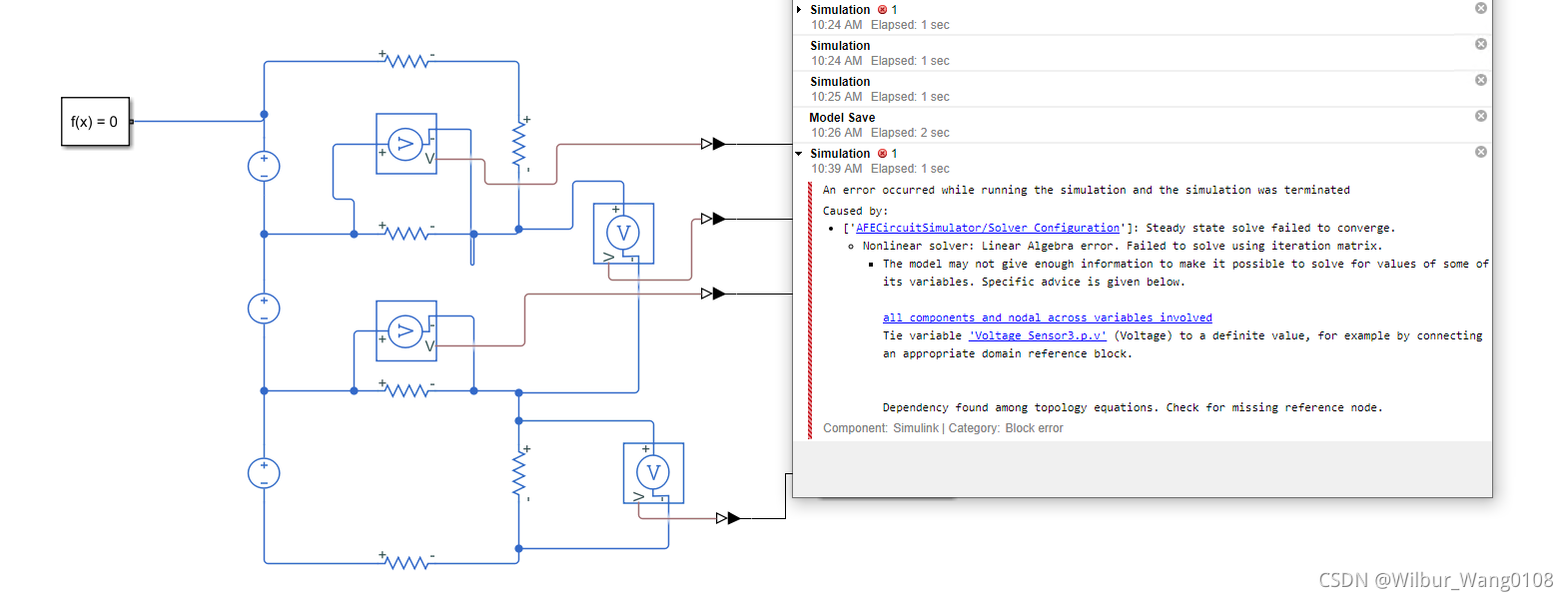Dismiss the 10:25 AM Simulation entry
Screen dimensions: 1568x601
point(1480,80)
